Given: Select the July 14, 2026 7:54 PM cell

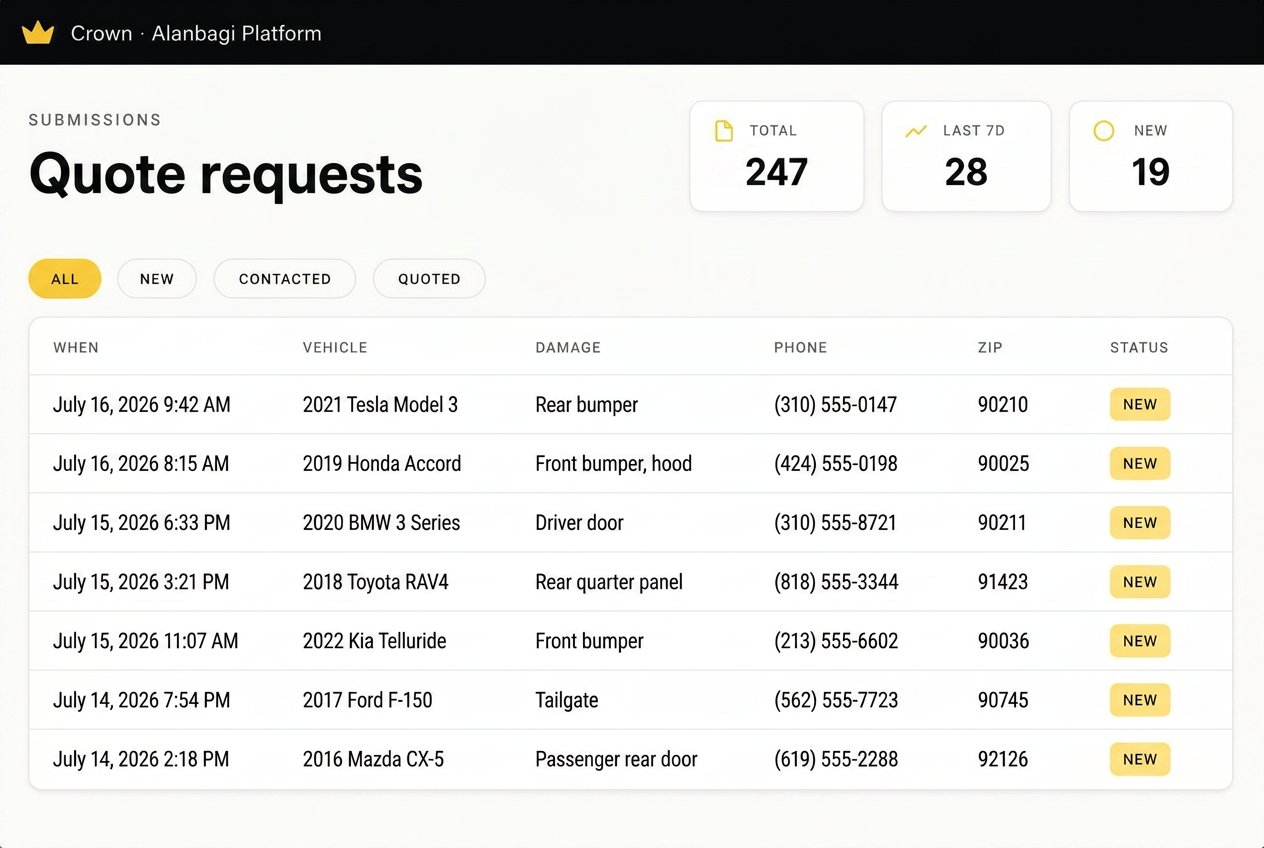Looking at the screenshot, I should pos(142,700).
